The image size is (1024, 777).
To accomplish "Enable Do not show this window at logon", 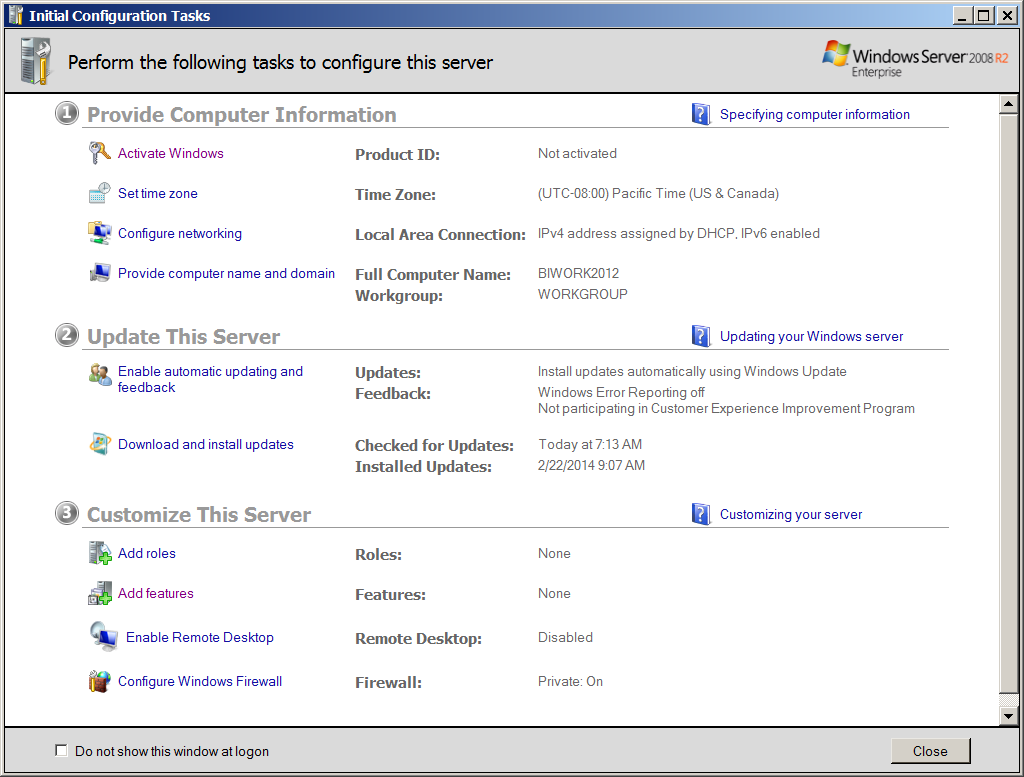I will (x=62, y=751).
